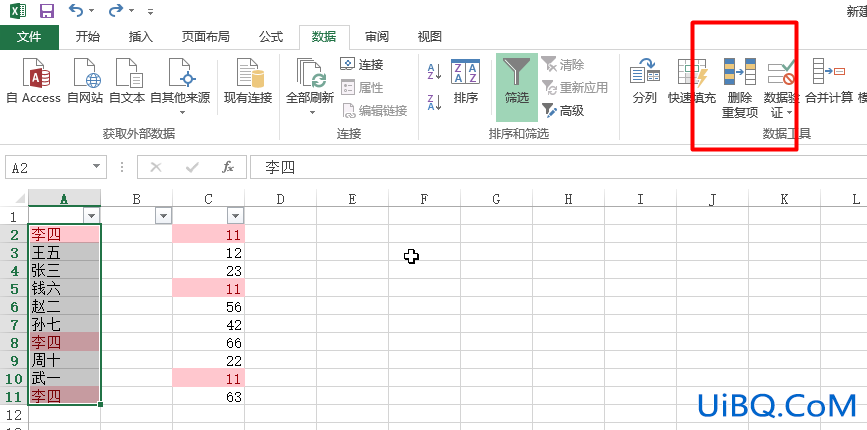Viewport: 867px width, 430px height.
Task: Switch to the 公式 ribbon tab
Action: click(271, 37)
